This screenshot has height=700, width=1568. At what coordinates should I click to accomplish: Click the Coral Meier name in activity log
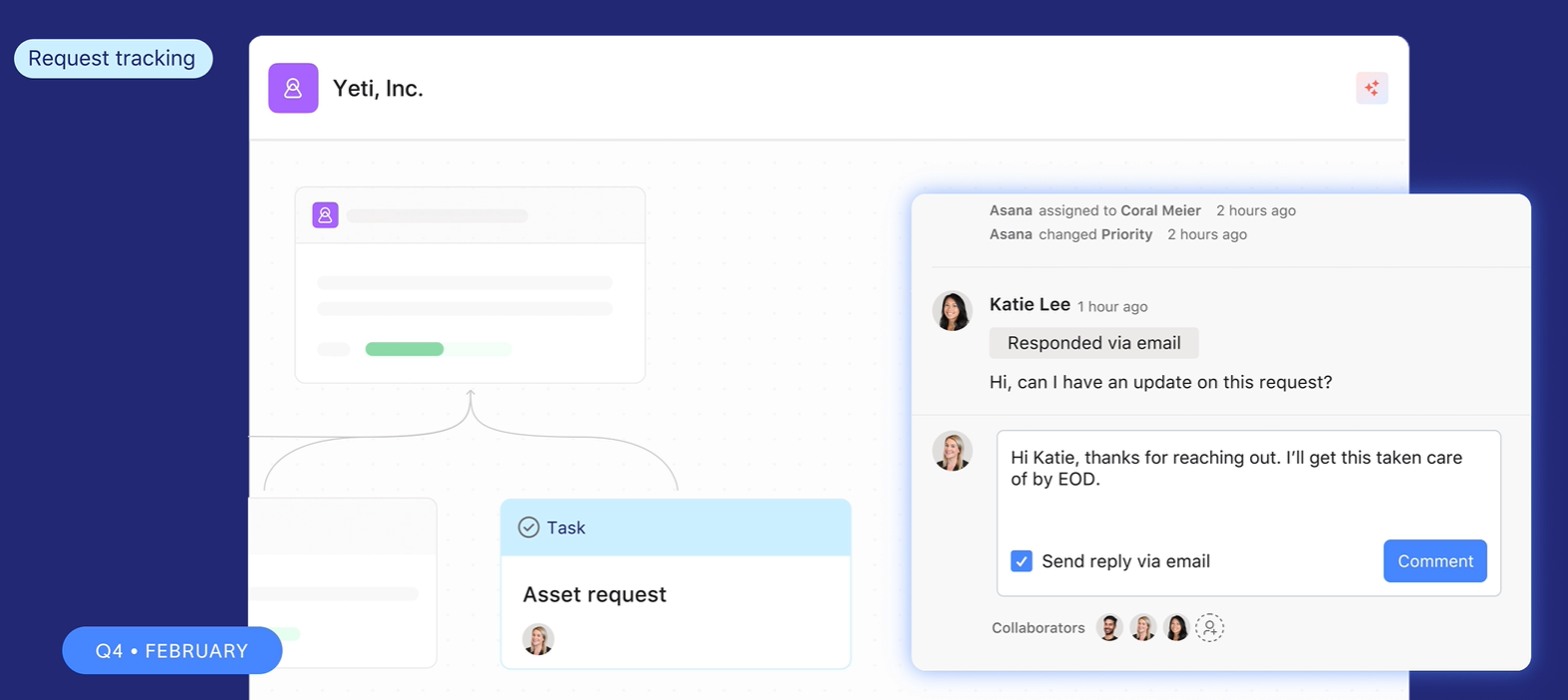tap(1160, 210)
